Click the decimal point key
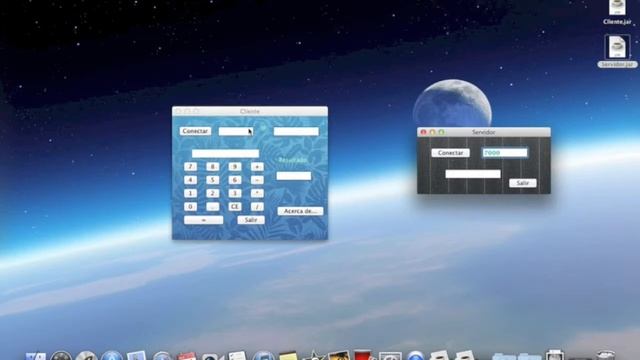Viewport: 640px width, 360px height. click(x=212, y=207)
